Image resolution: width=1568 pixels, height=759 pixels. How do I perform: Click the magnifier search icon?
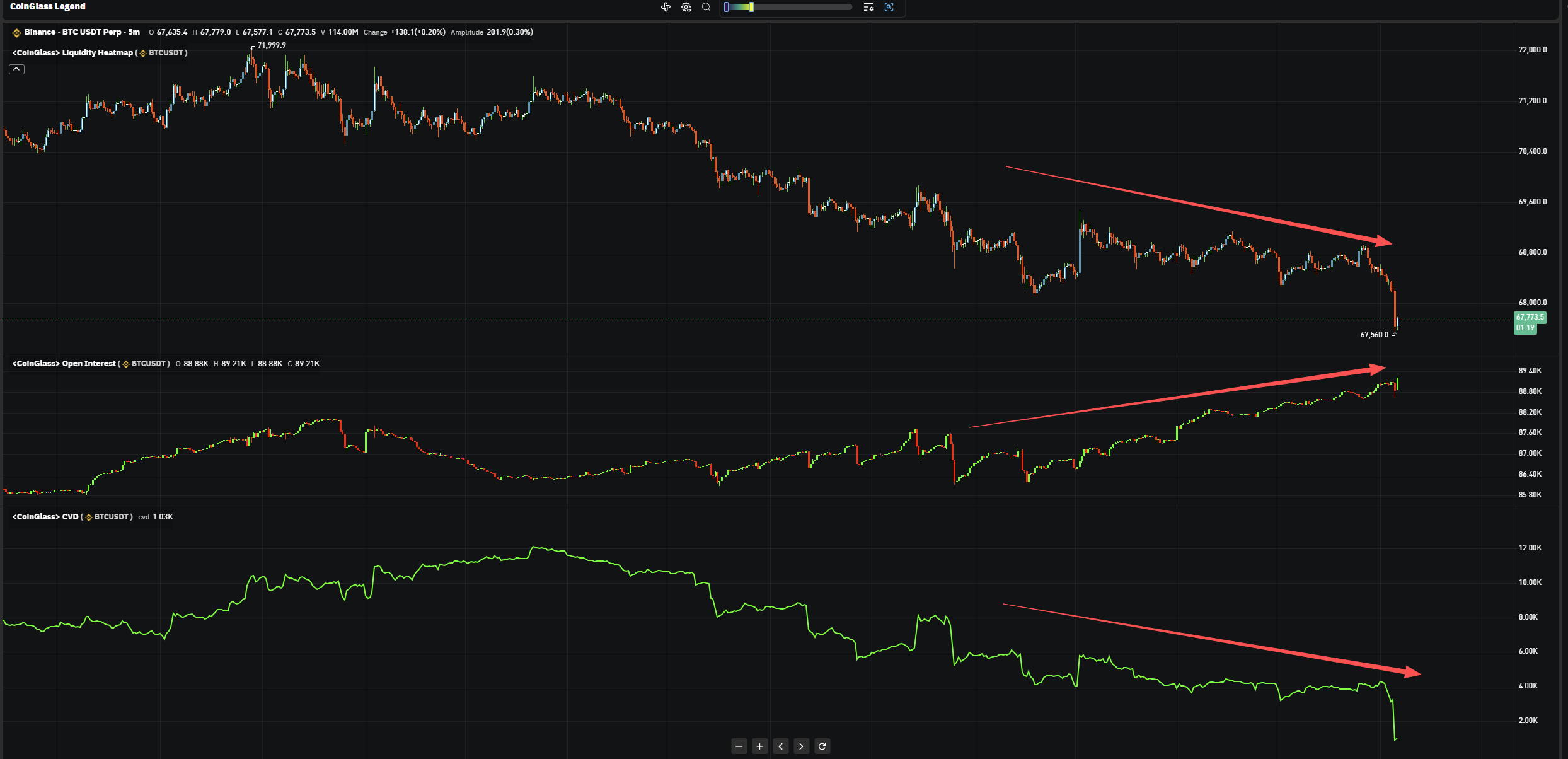(706, 7)
